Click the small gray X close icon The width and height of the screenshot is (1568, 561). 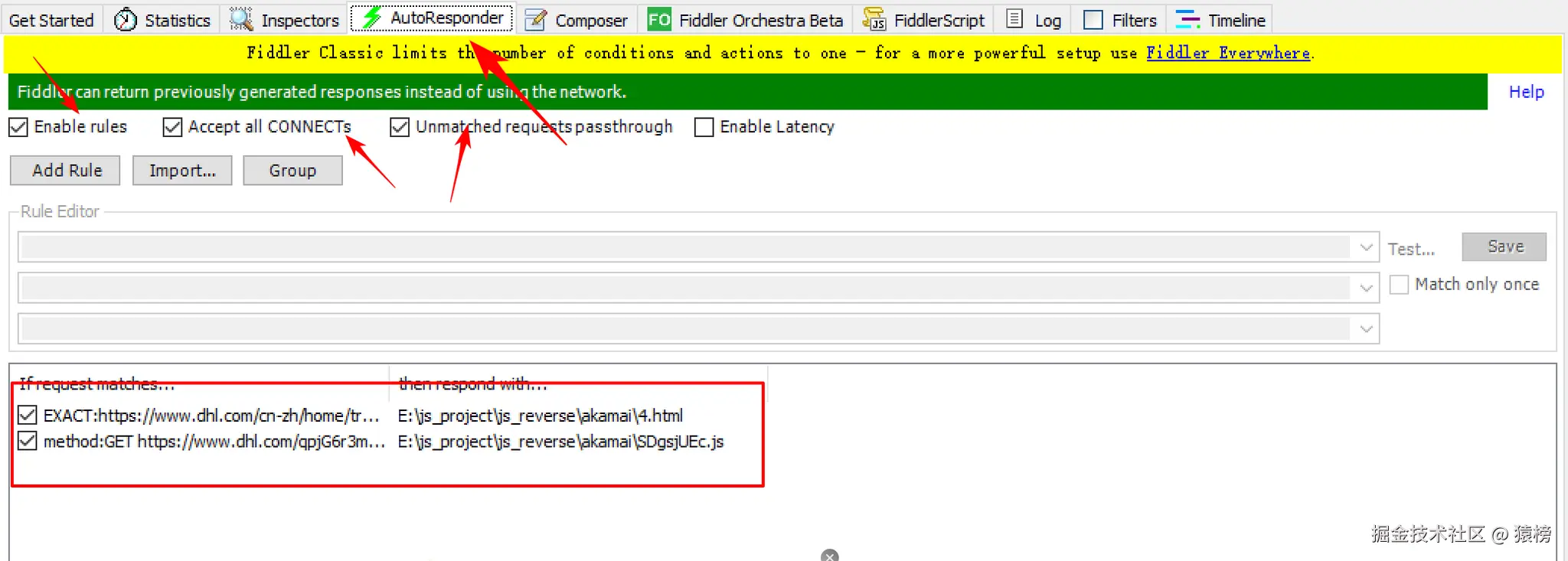(x=830, y=556)
